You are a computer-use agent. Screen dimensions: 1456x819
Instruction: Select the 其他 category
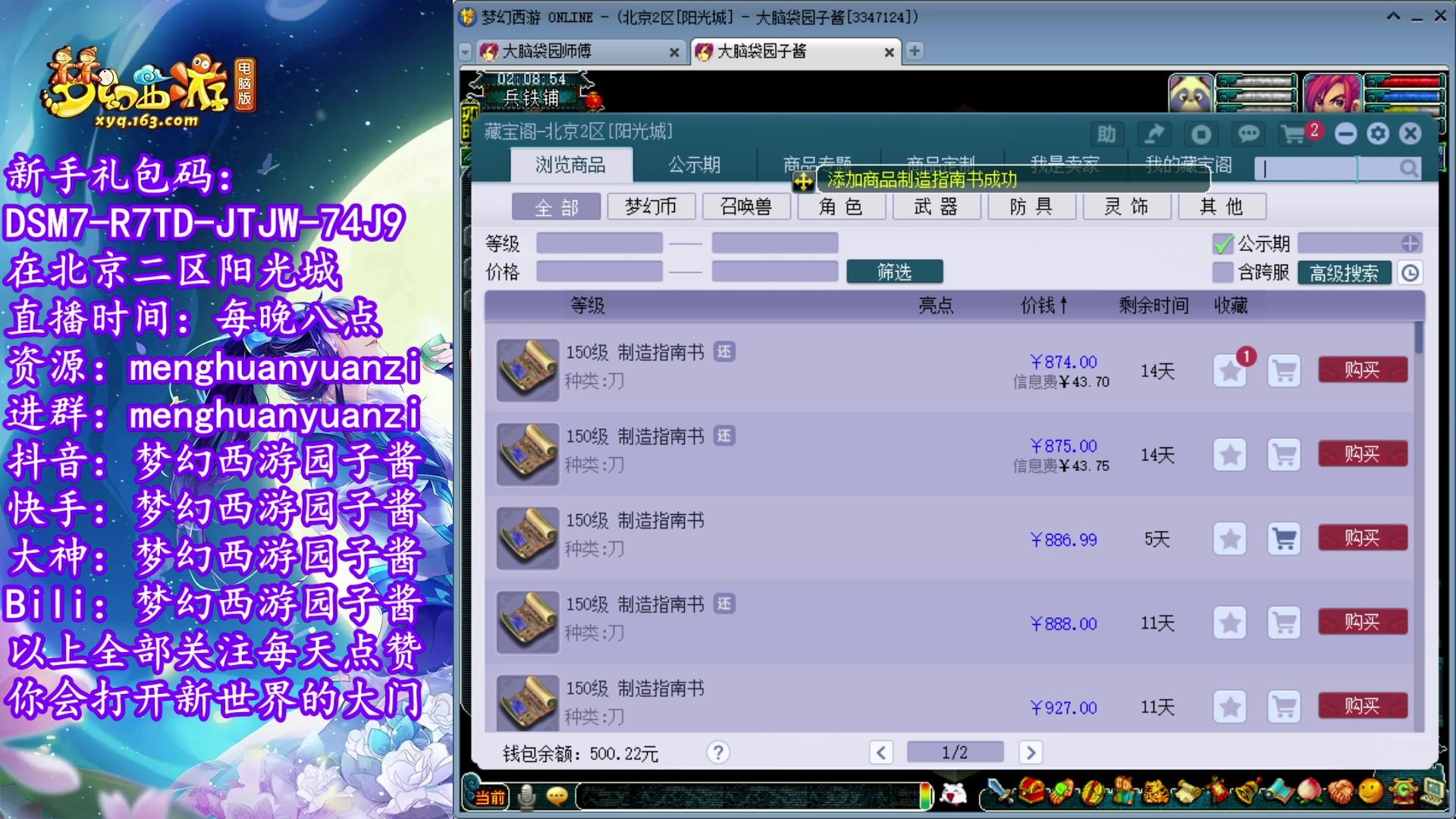click(1222, 206)
